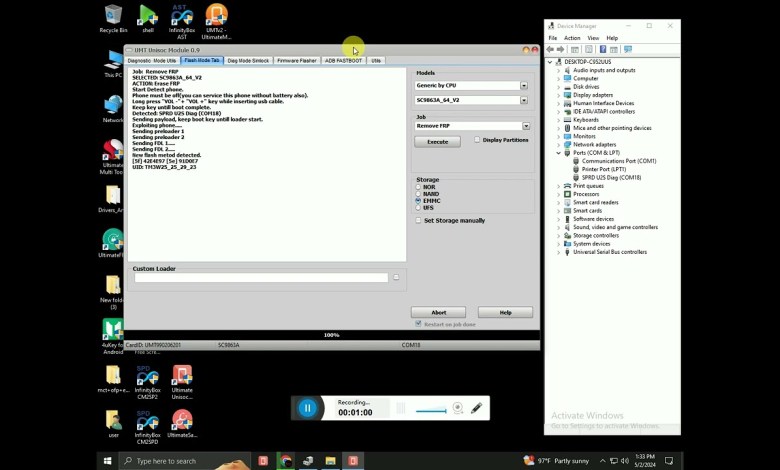Click Back arrow in Device Manager toolbar
The image size is (780, 470).
[x=550, y=49]
